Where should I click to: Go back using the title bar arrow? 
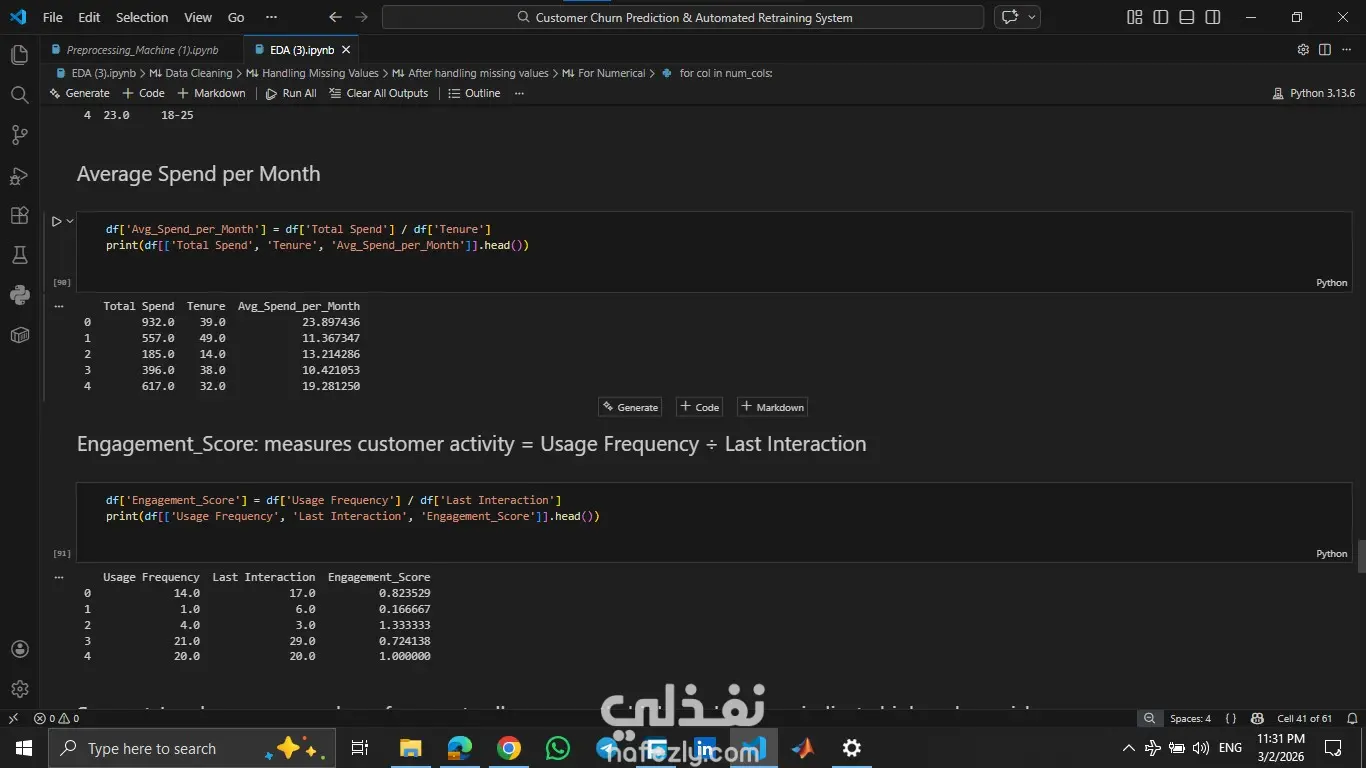[335, 17]
